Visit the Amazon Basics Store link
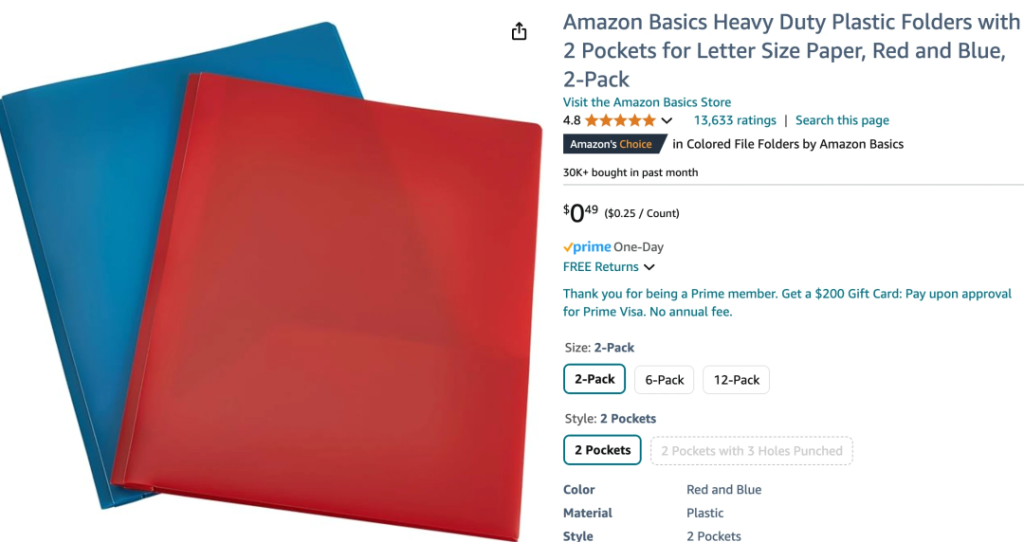 [647, 102]
